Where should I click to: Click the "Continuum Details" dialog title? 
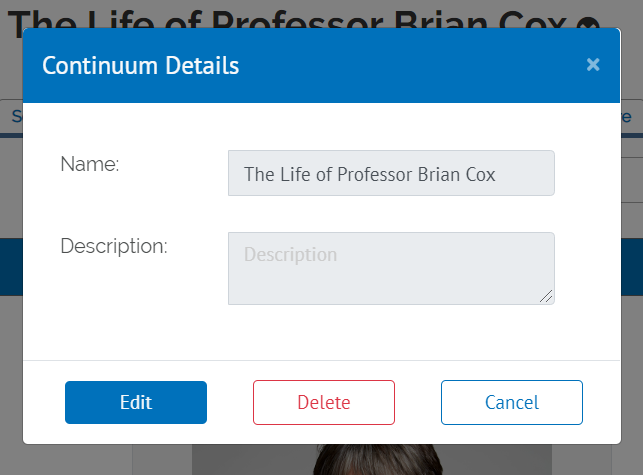[140, 66]
